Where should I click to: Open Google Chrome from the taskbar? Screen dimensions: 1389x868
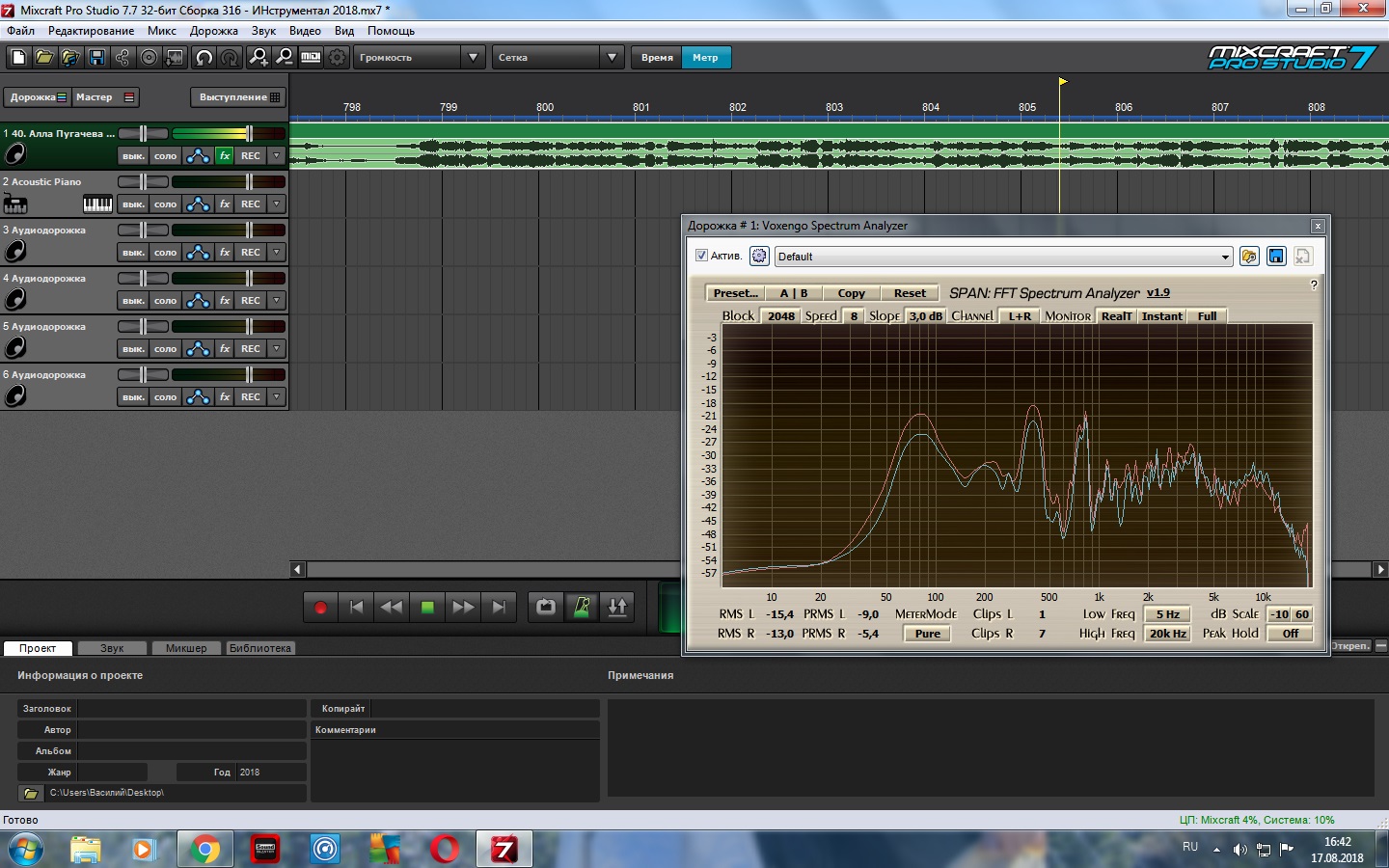click(x=204, y=850)
